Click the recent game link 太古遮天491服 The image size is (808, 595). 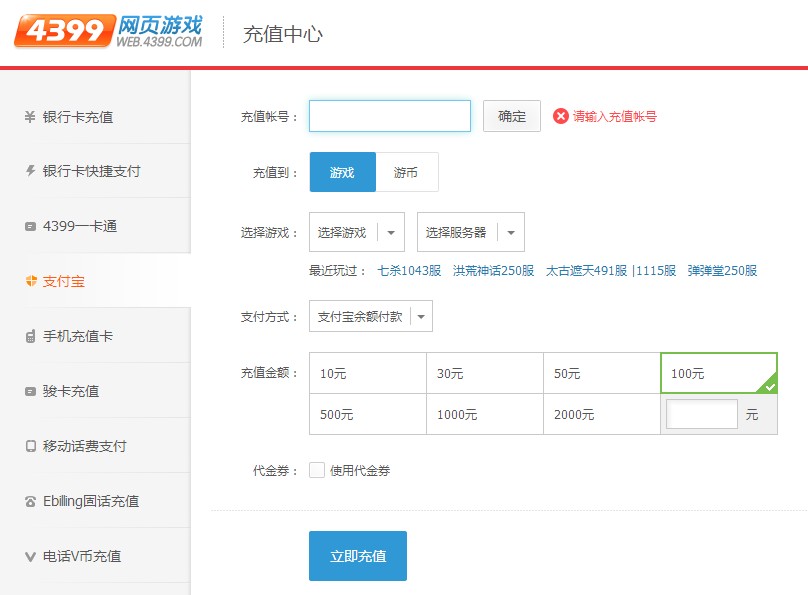point(586,271)
